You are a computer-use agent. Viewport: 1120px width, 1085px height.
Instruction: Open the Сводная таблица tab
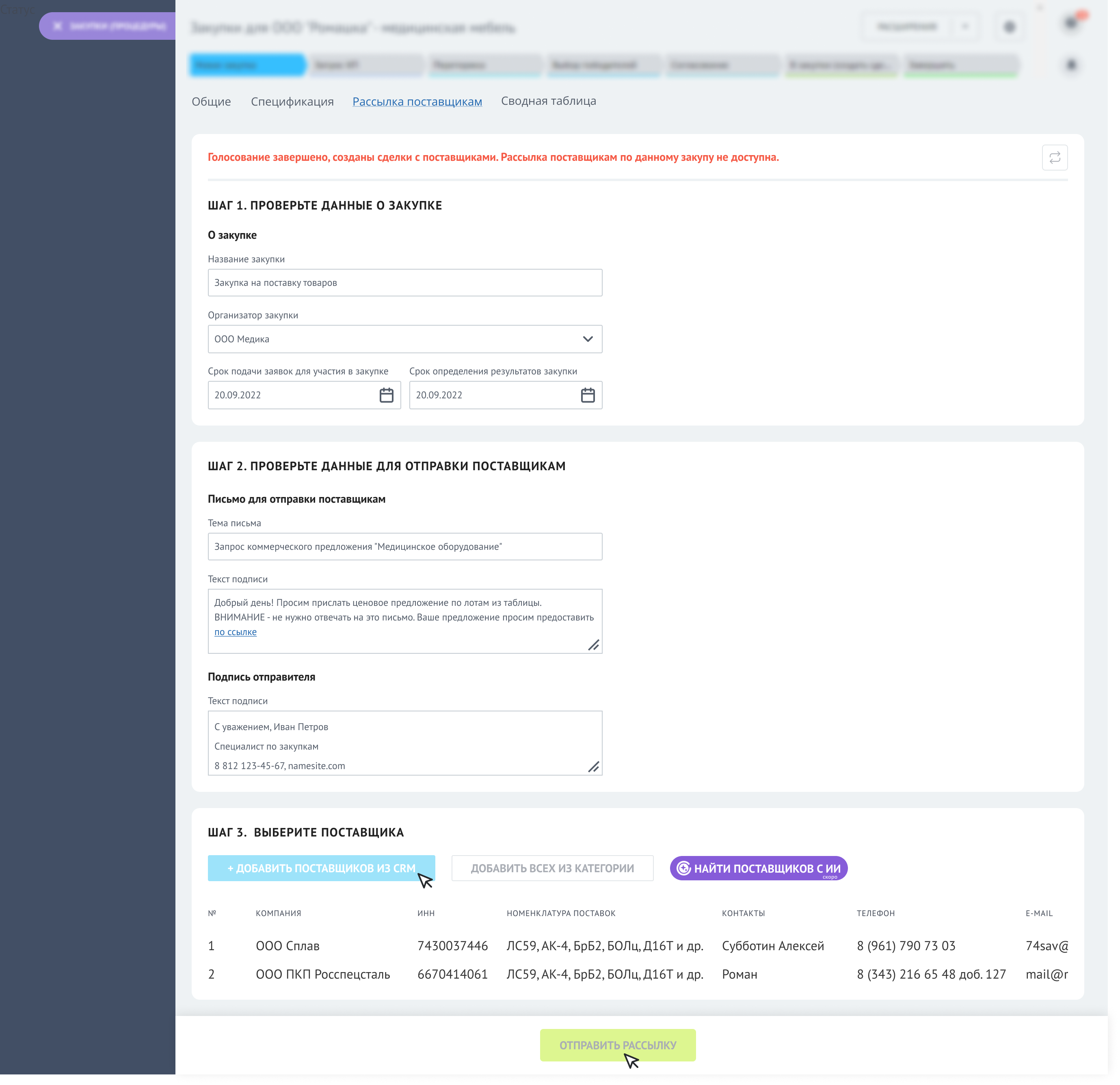[548, 101]
